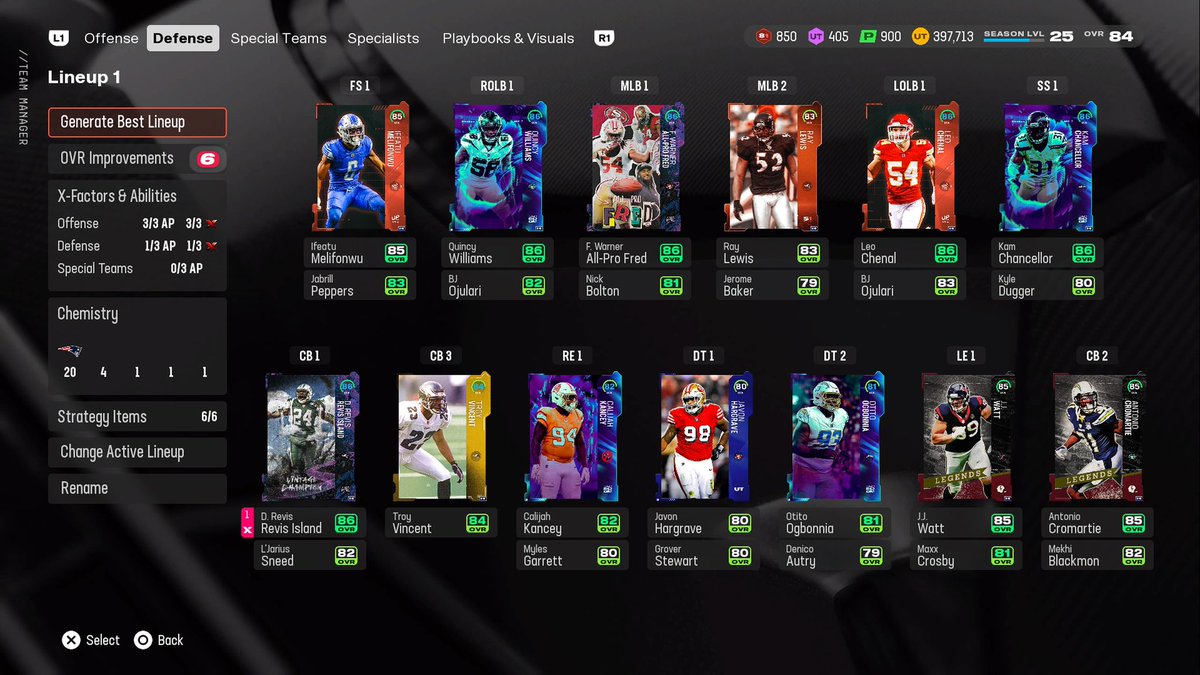This screenshot has height=675, width=1200.
Task: Click the Season LVL 25 indicator
Action: pyautogui.click(x=1028, y=36)
